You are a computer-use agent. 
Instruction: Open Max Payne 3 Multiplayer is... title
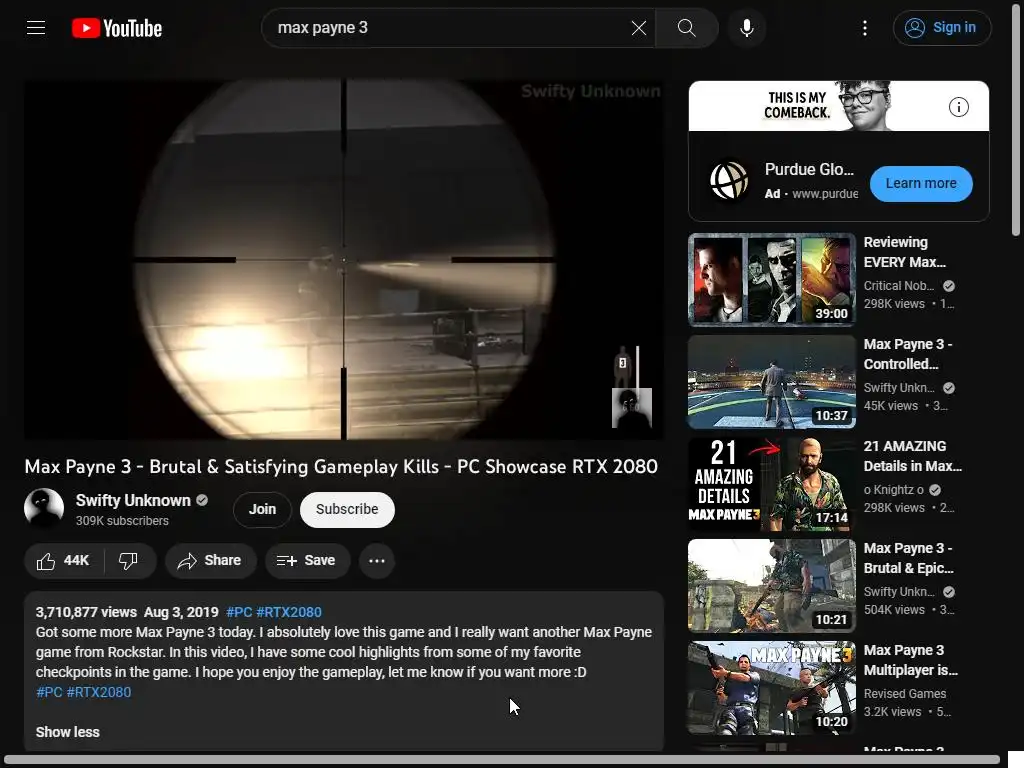(x=910, y=660)
